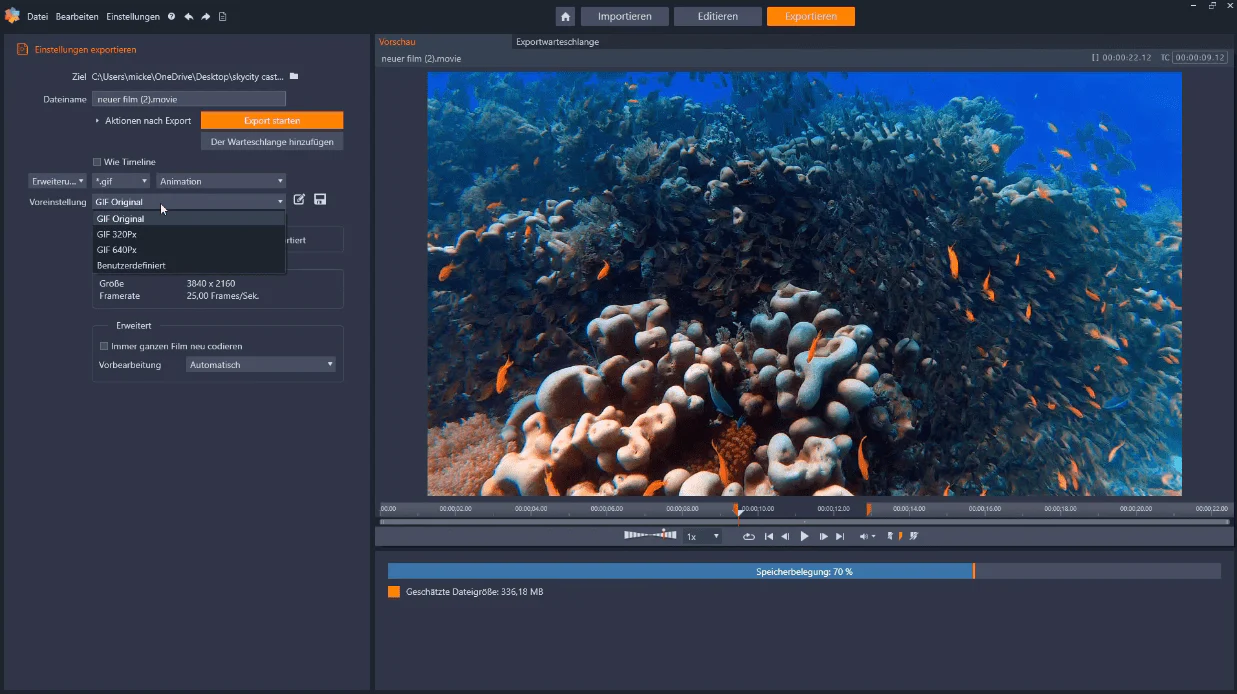Click the home icon button

[x=565, y=17]
